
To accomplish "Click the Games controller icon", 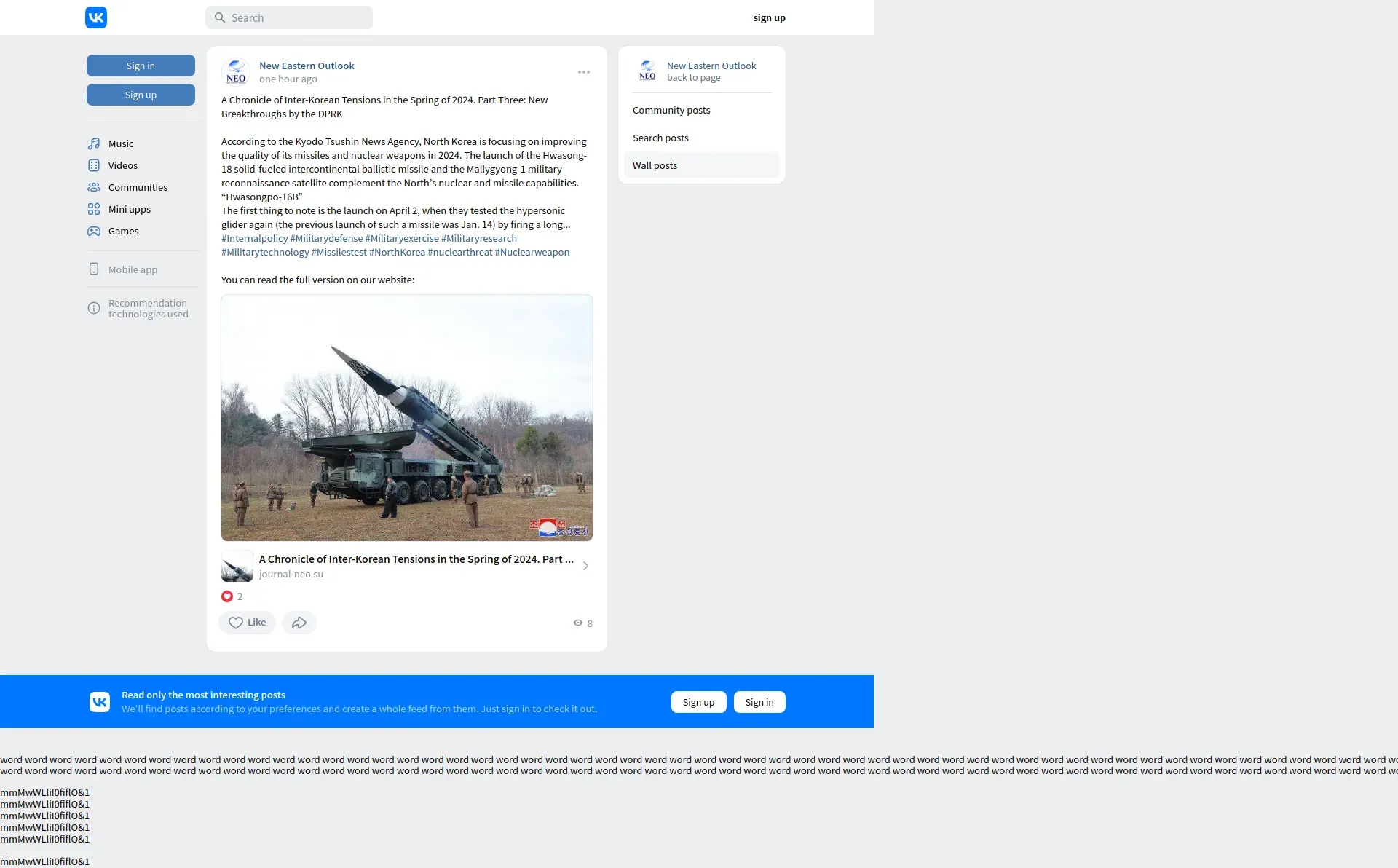I will point(94,231).
